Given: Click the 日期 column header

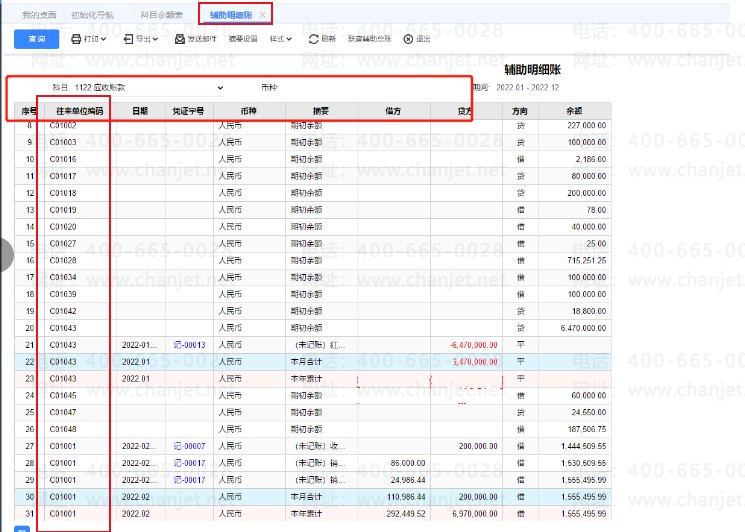Looking at the screenshot, I should click(140, 111).
